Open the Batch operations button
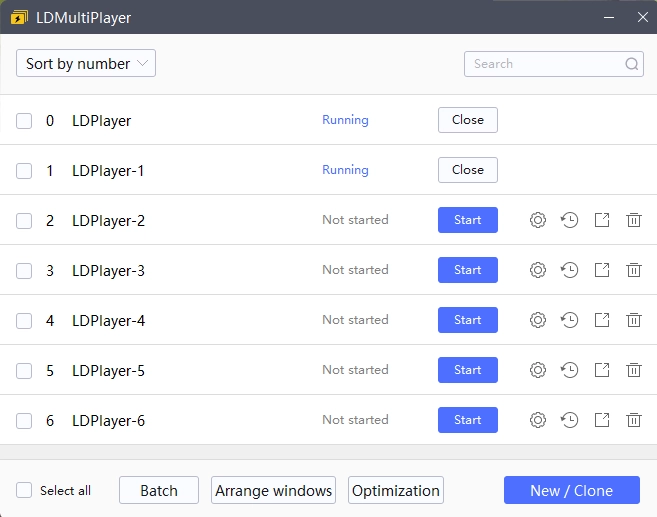 [158, 490]
